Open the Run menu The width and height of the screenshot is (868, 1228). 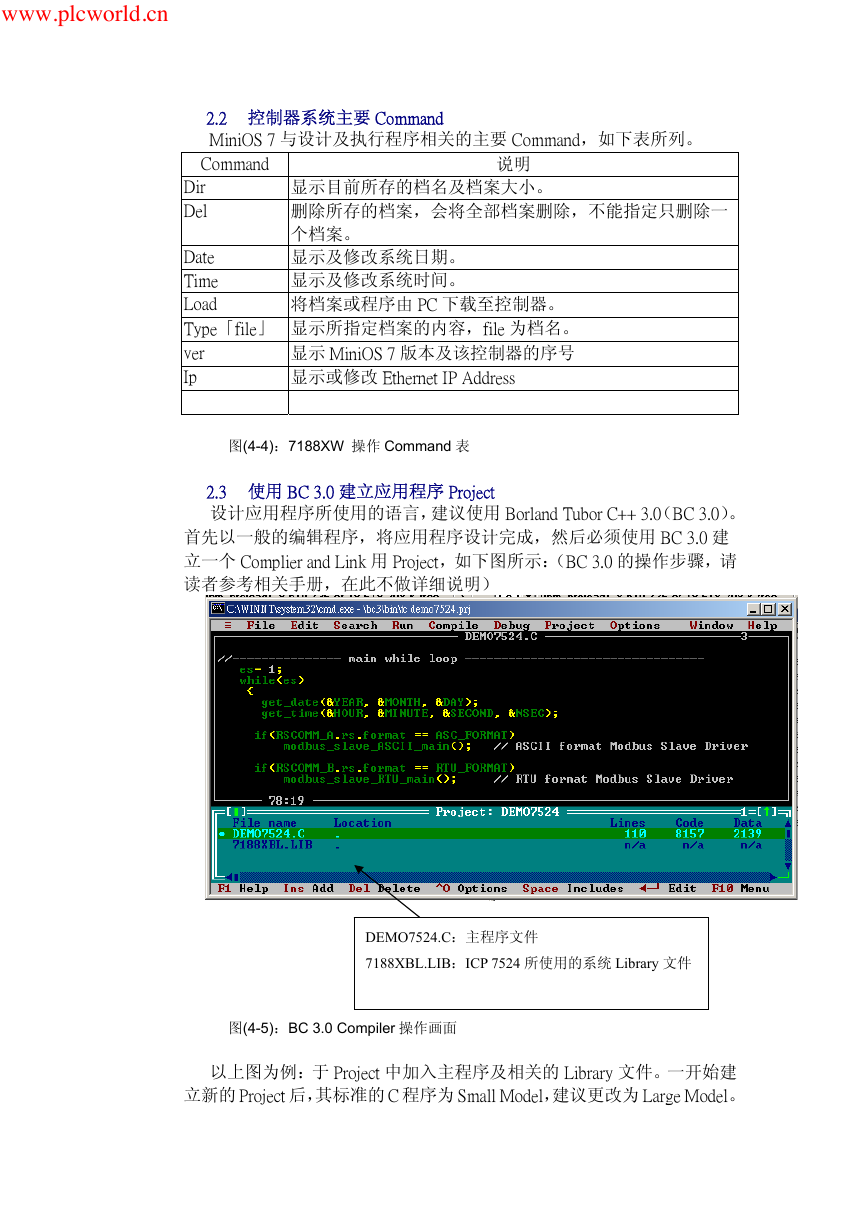click(x=402, y=625)
